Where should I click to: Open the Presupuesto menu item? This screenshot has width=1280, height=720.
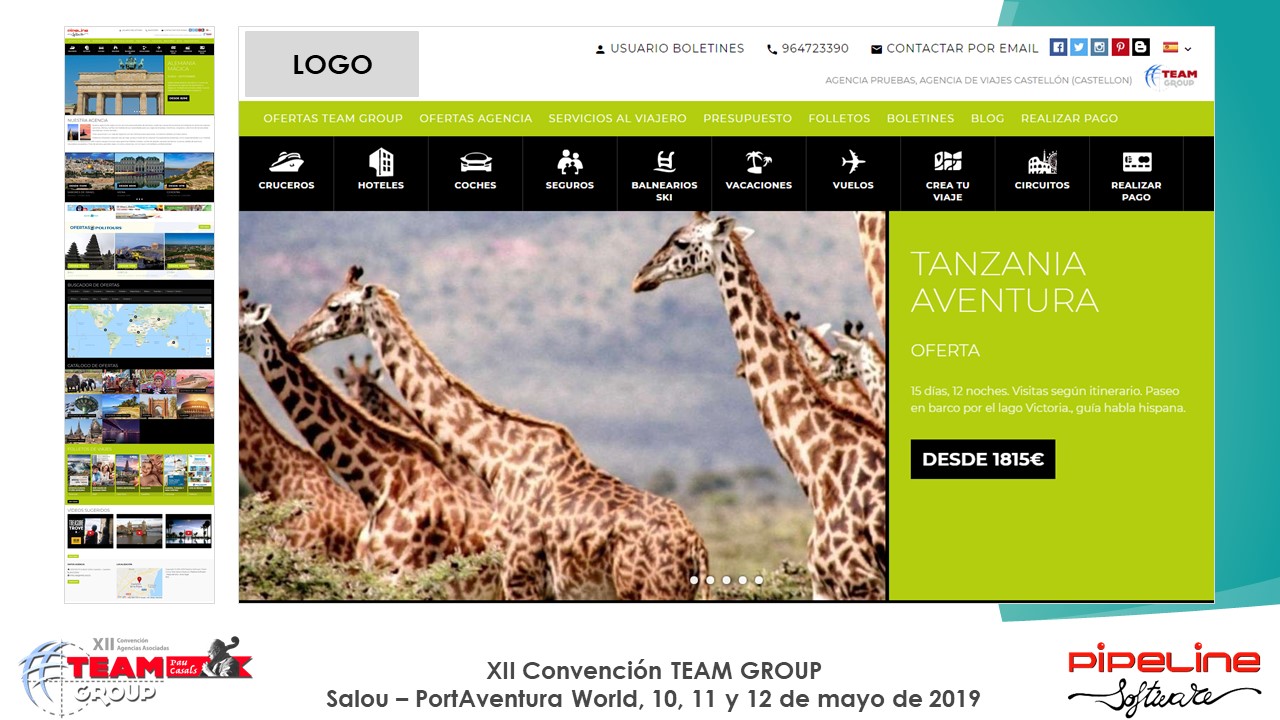[747, 118]
